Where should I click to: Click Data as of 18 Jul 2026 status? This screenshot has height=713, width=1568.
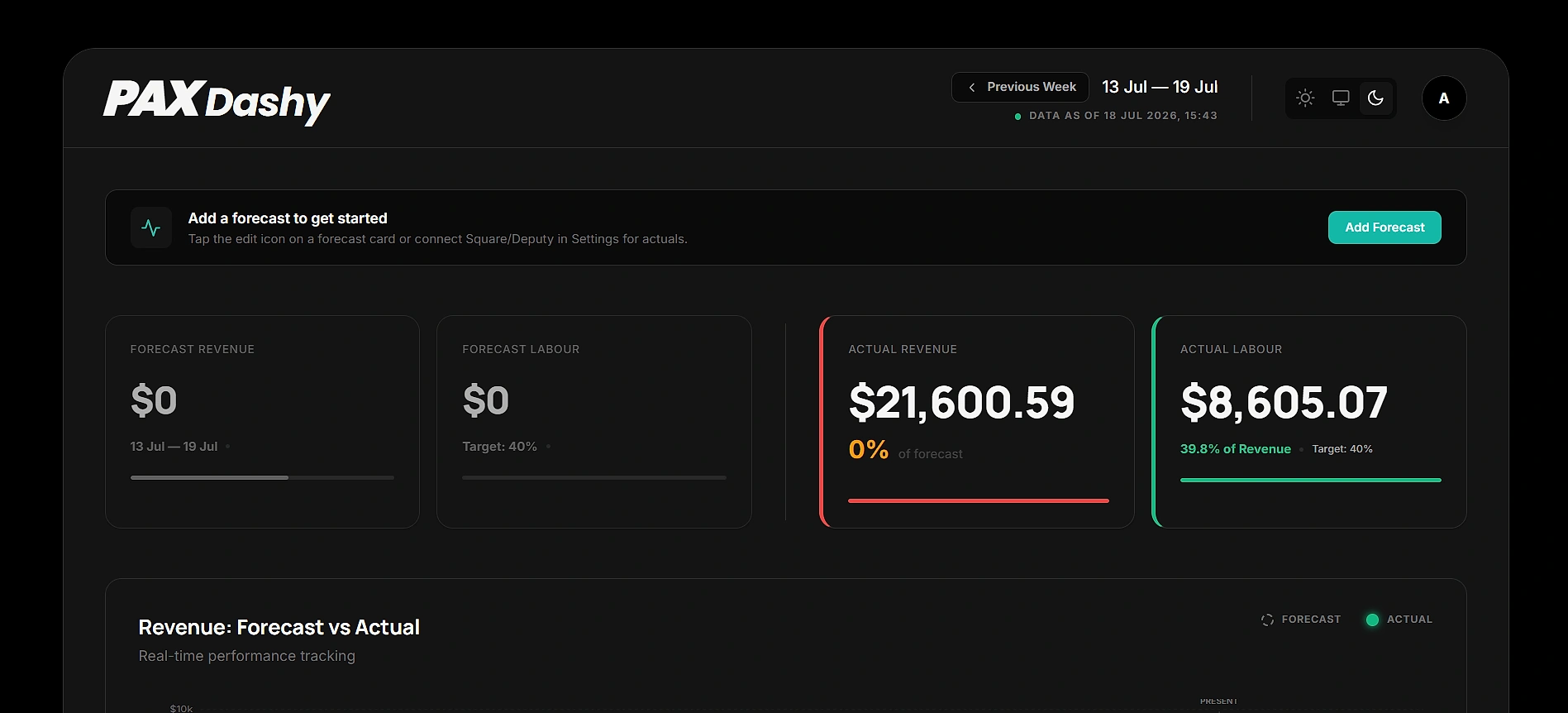coord(1116,116)
